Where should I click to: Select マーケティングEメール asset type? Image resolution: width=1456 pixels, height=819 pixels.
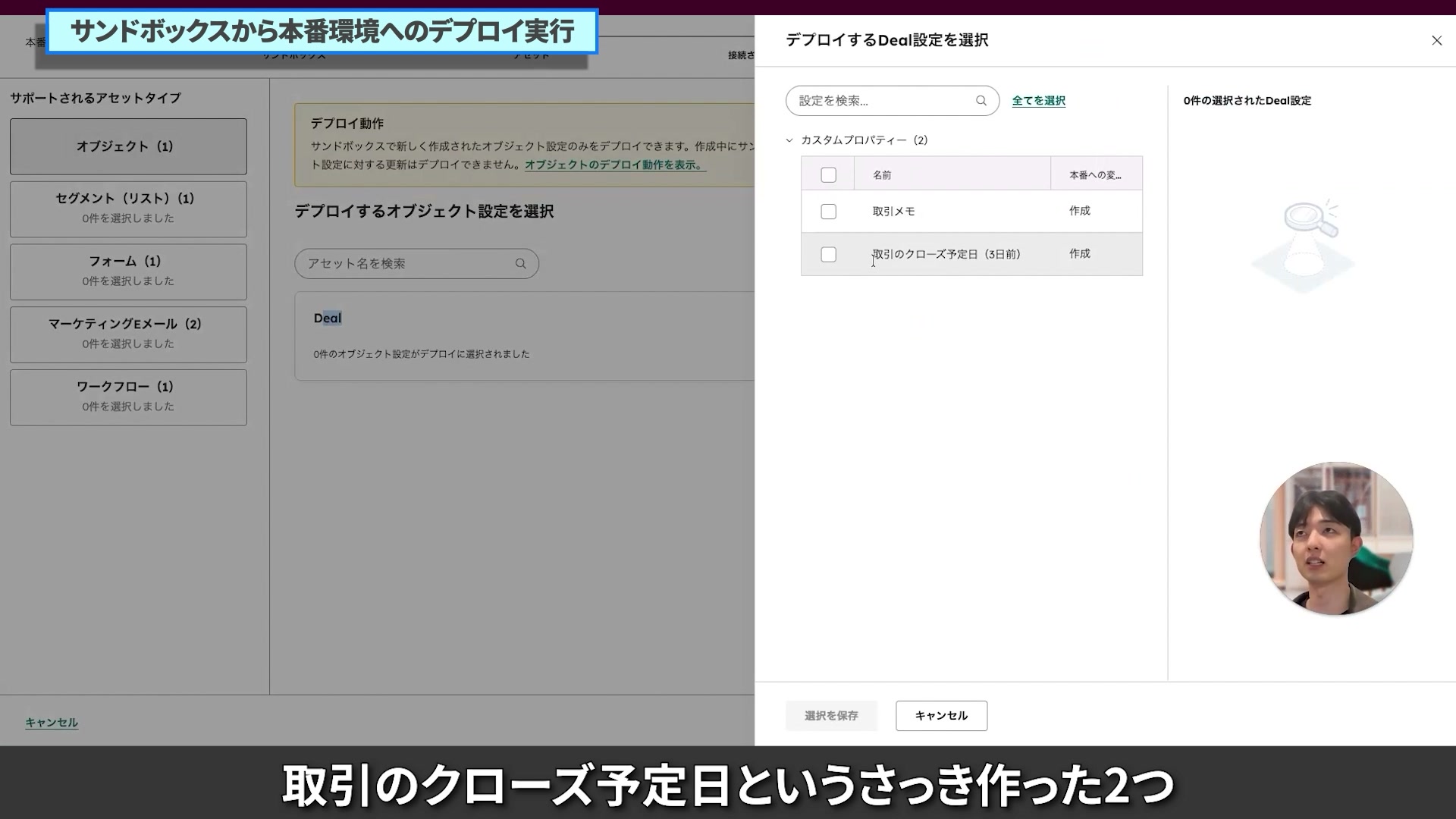[x=127, y=334]
